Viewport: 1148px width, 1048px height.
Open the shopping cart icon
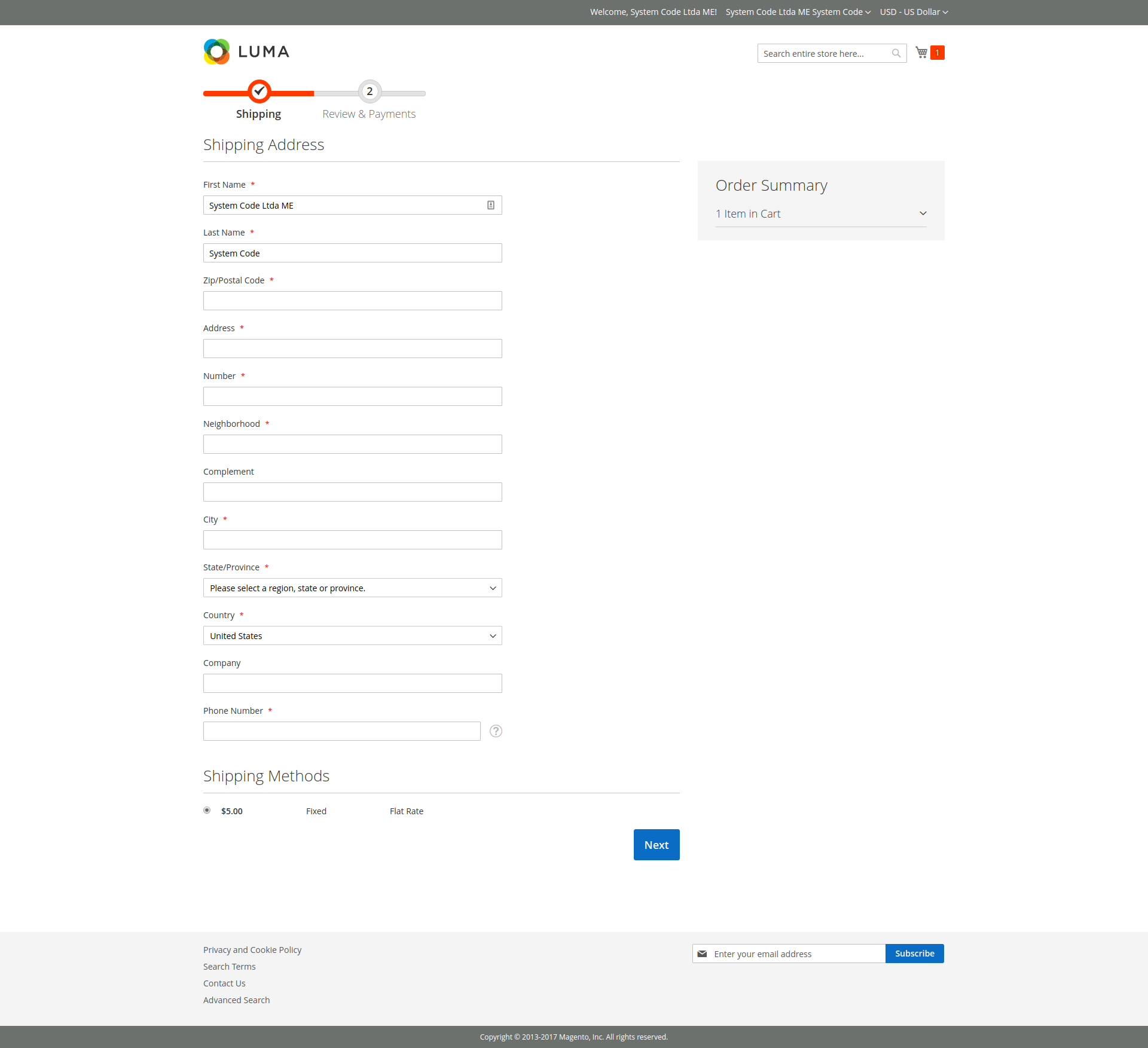(921, 53)
